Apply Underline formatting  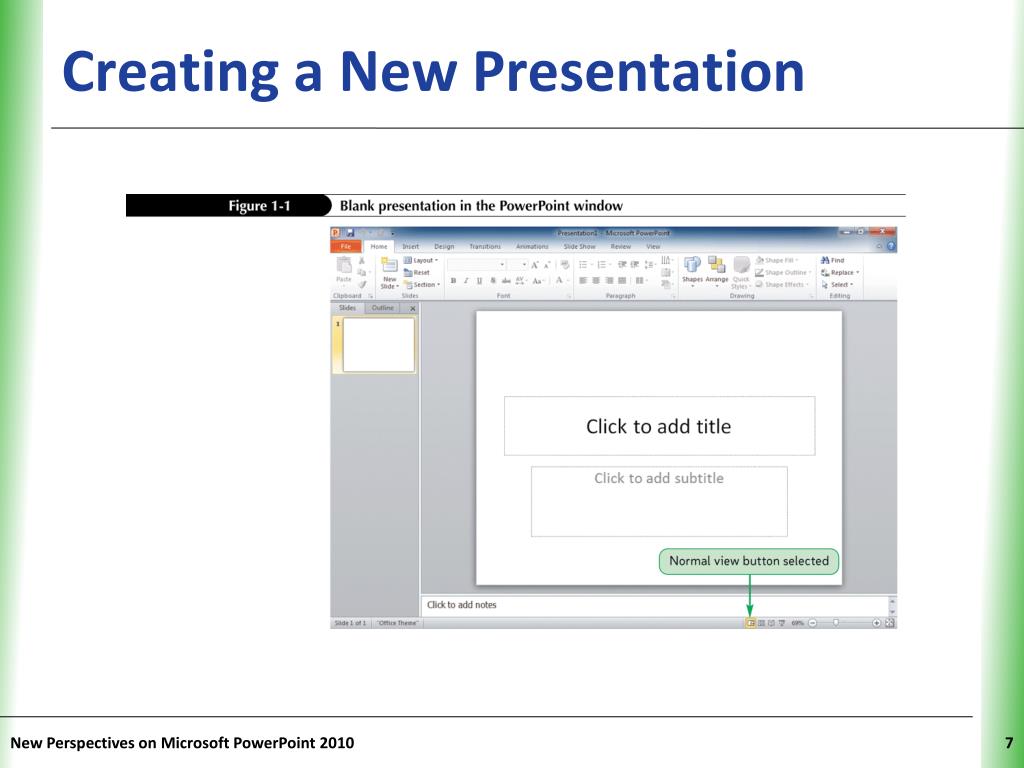point(479,280)
